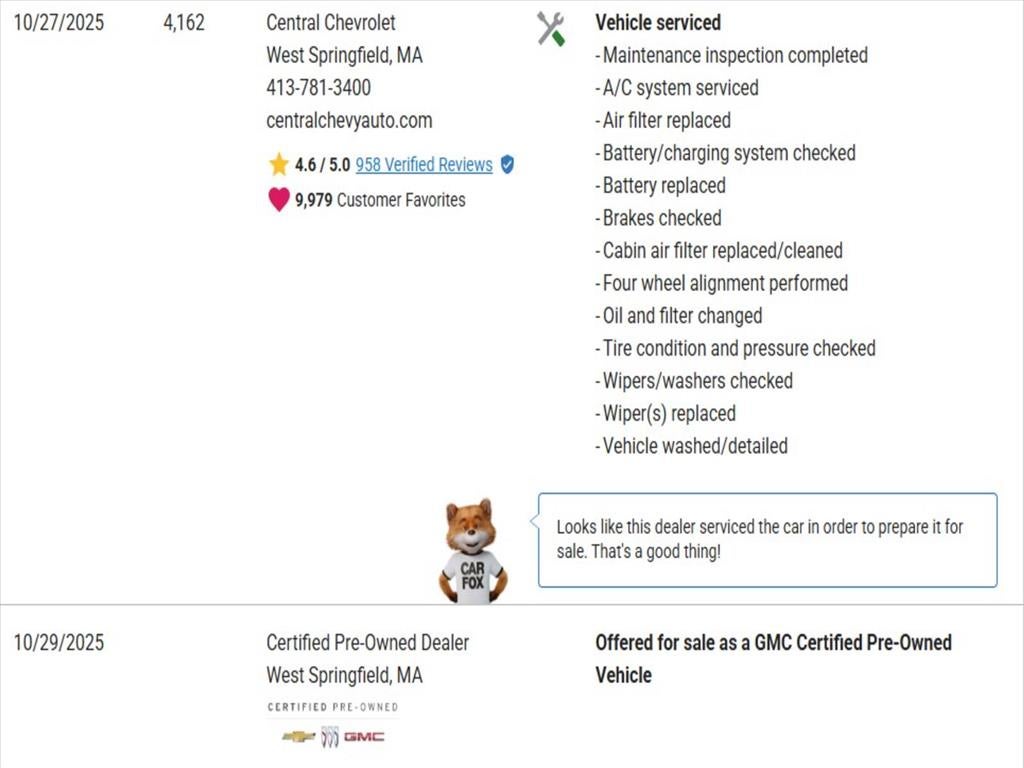Click the pink heart favorites icon
The height and width of the screenshot is (768, 1024).
click(279, 200)
